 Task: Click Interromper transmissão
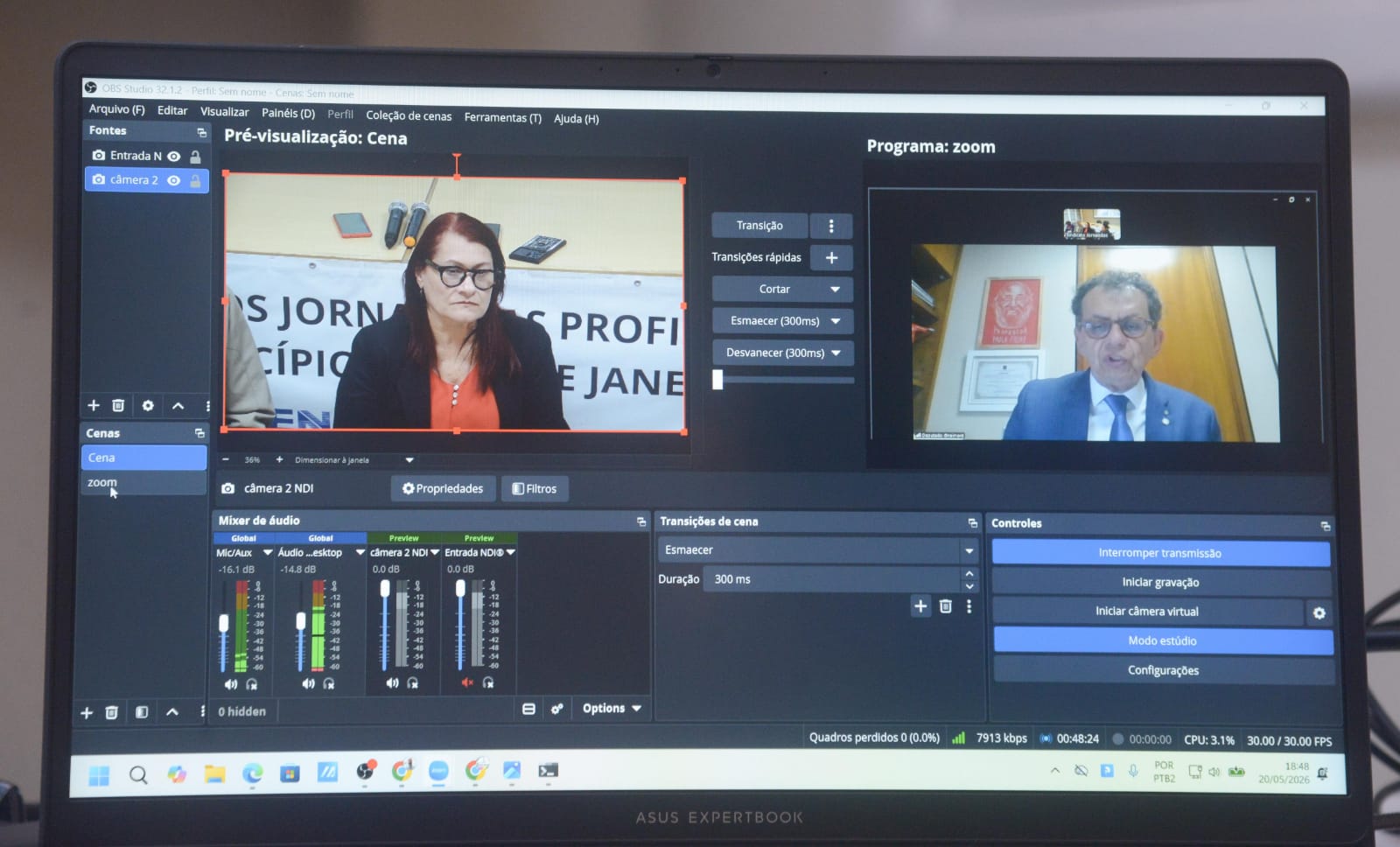[1160, 553]
